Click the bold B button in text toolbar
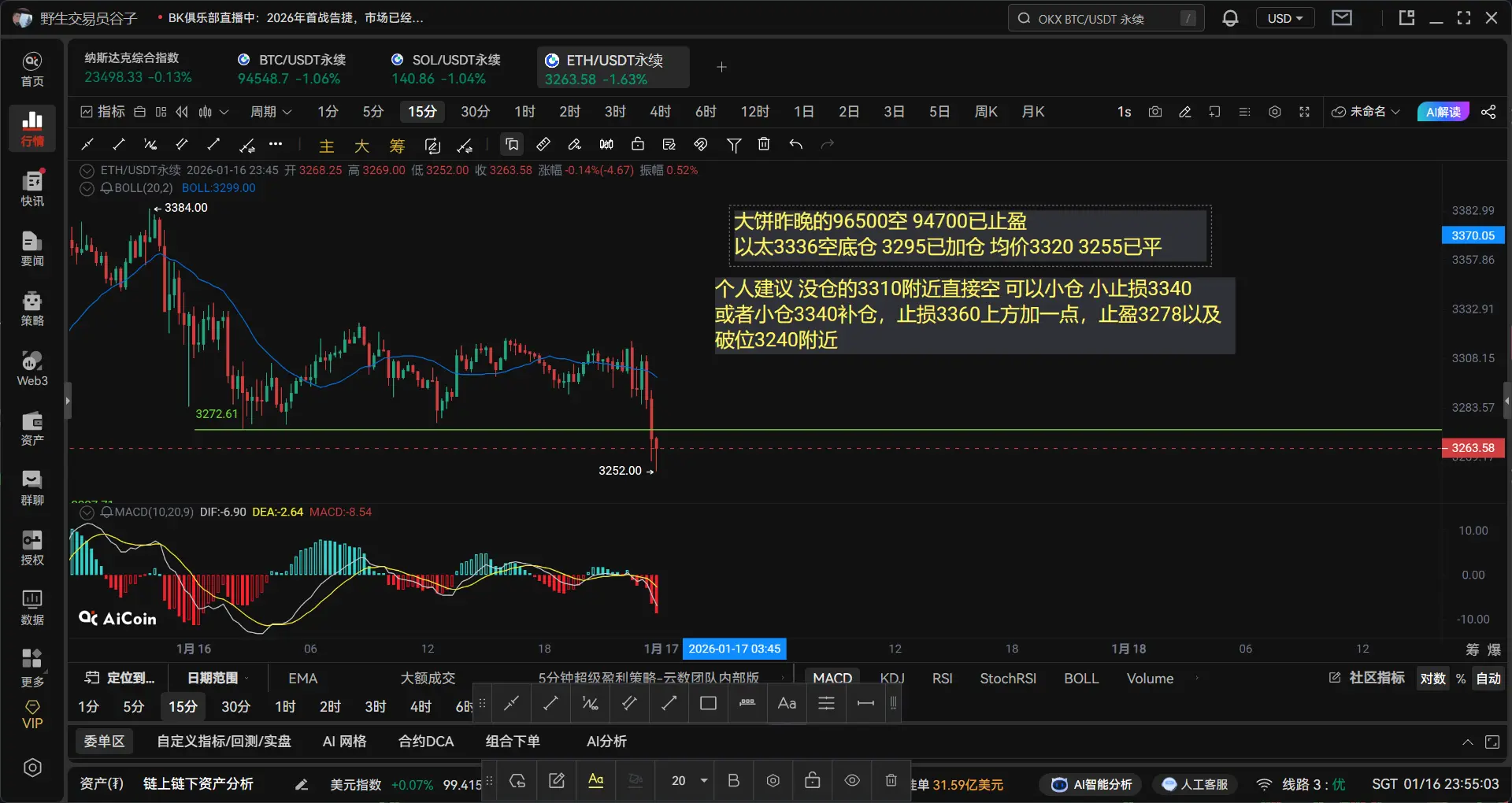 [733, 780]
